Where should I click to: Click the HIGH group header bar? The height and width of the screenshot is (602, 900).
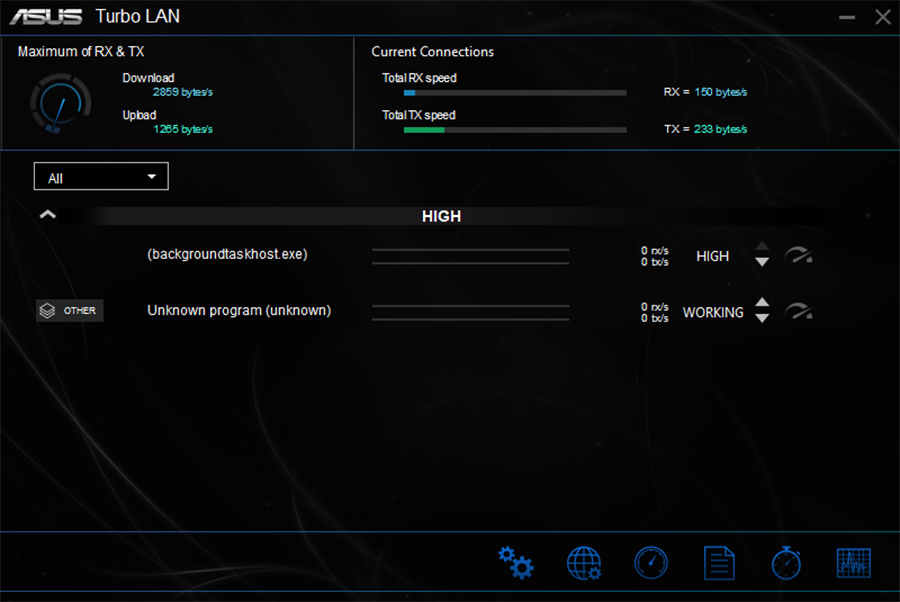pos(441,216)
